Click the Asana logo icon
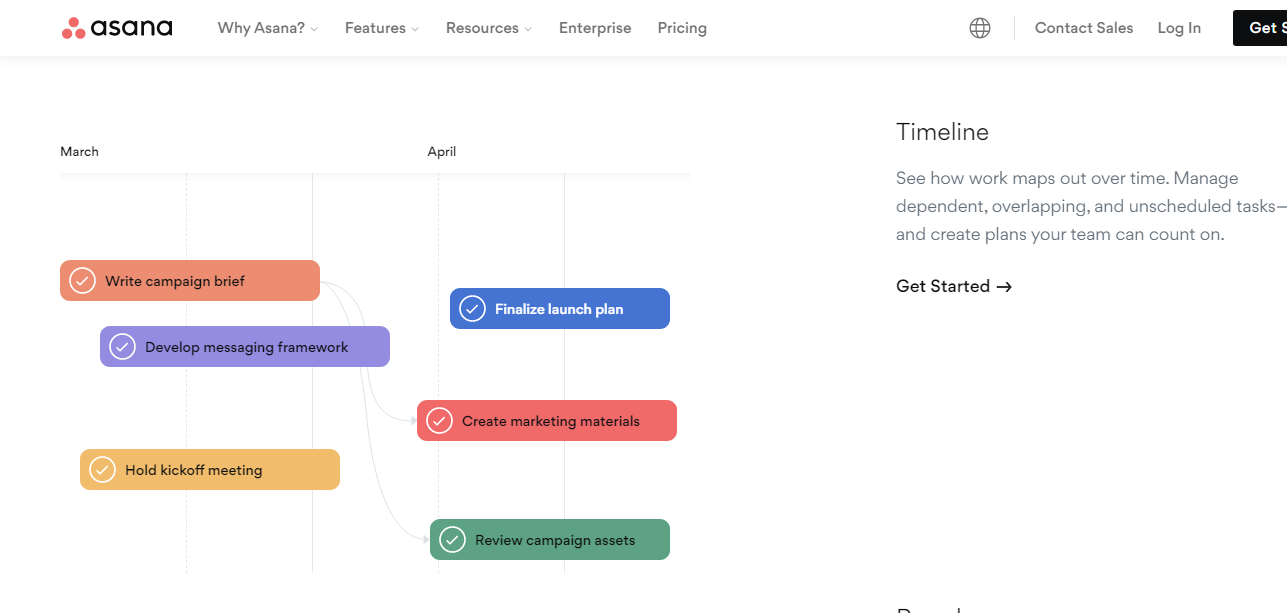The height and width of the screenshot is (613, 1287). click(74, 28)
